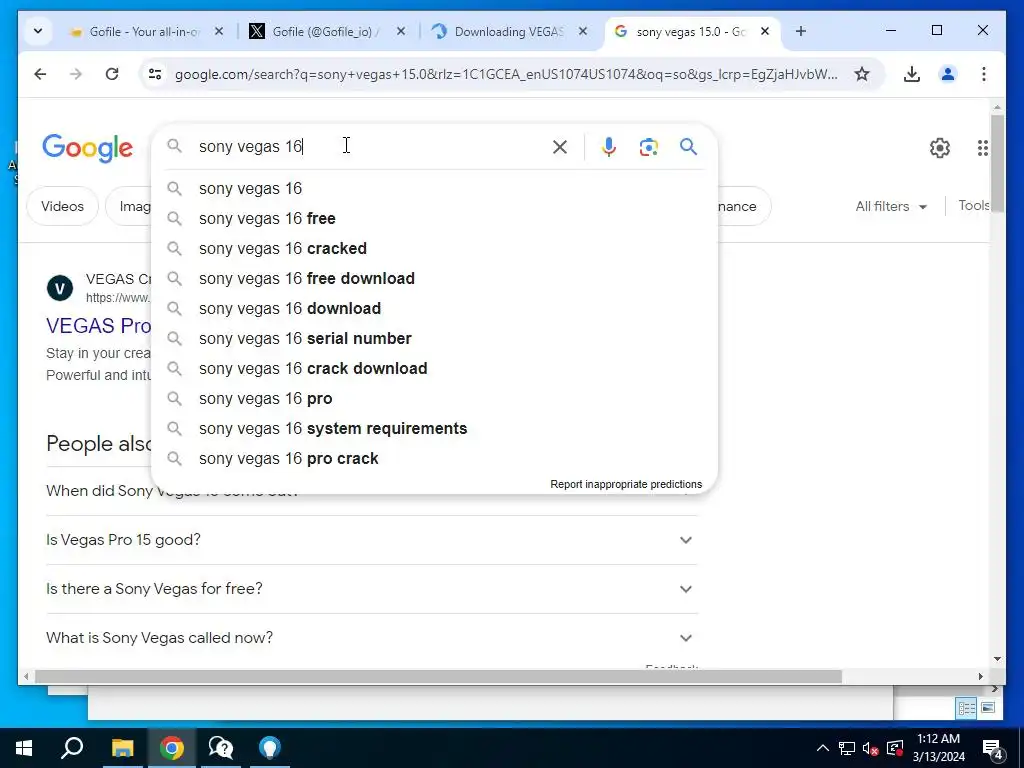Close the Gofile (@Gofile_io) tab
1024x768 pixels.
[401, 31]
